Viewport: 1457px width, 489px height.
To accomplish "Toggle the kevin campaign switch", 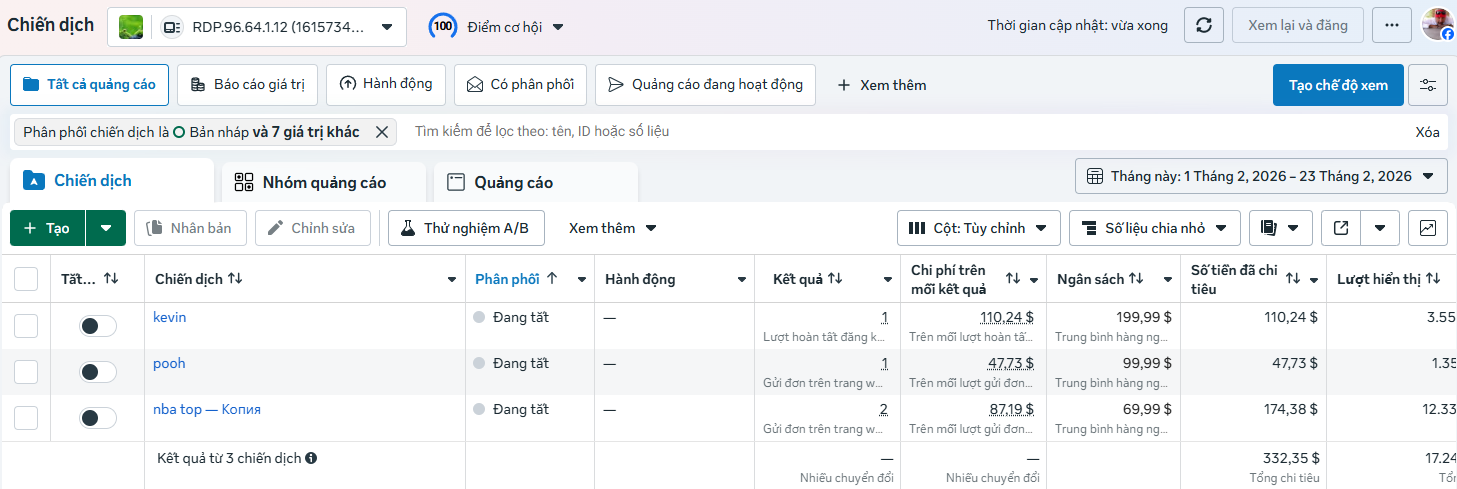I will (x=98, y=326).
